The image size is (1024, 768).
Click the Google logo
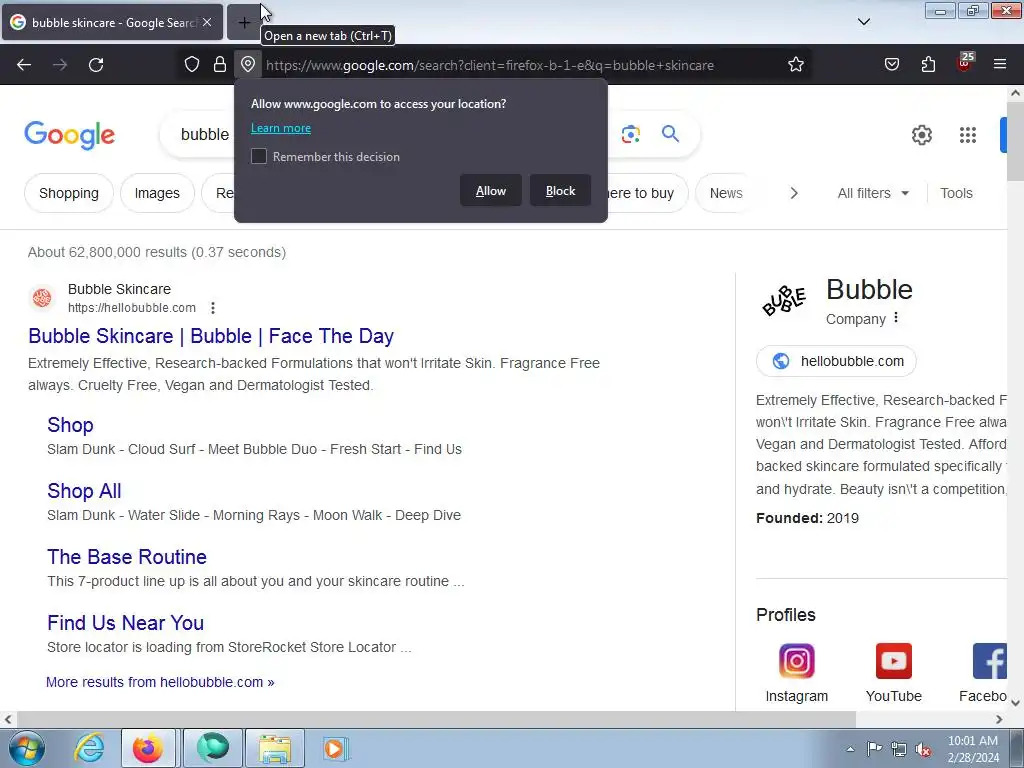(70, 135)
